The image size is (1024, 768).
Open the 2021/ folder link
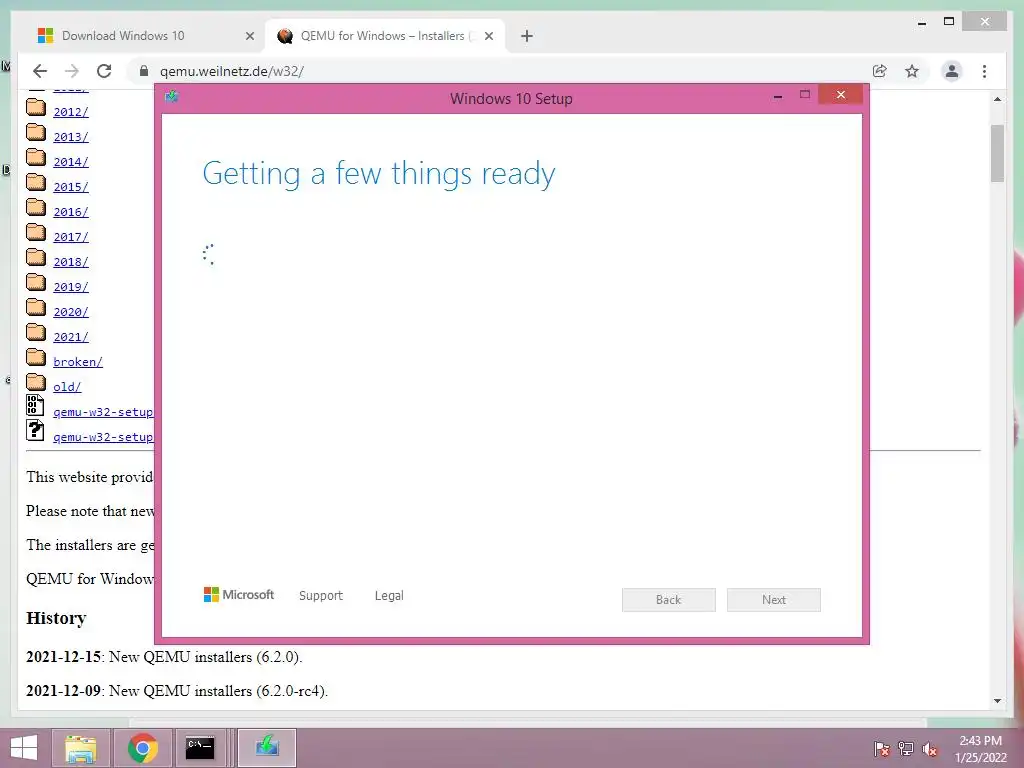71,337
